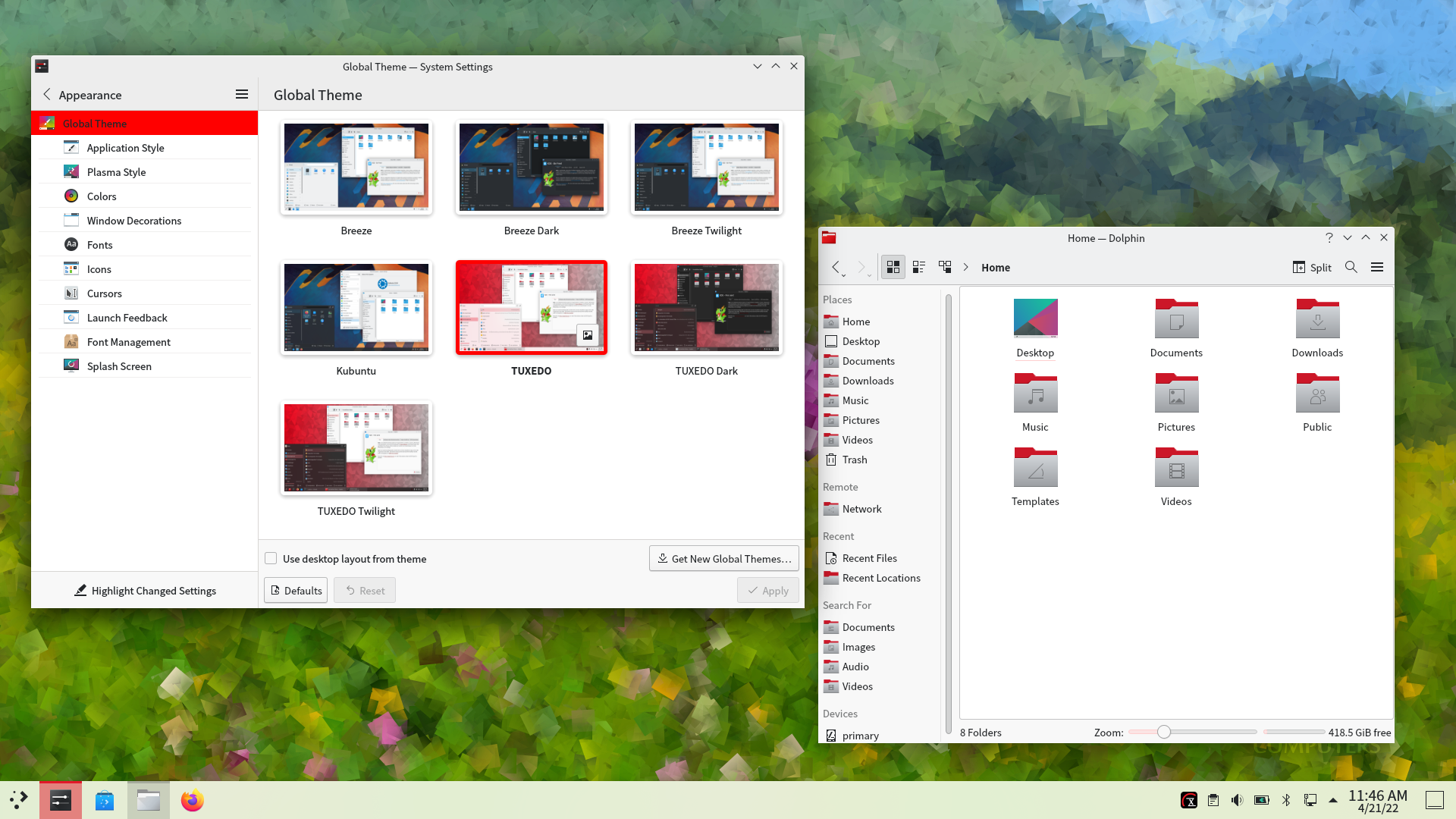Go back from the Appearance section

point(47,94)
